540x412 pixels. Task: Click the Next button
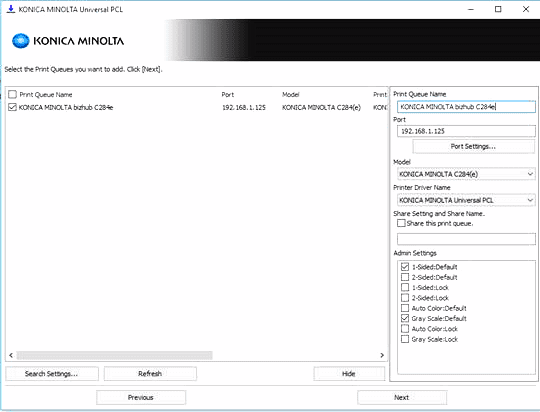coord(402,398)
